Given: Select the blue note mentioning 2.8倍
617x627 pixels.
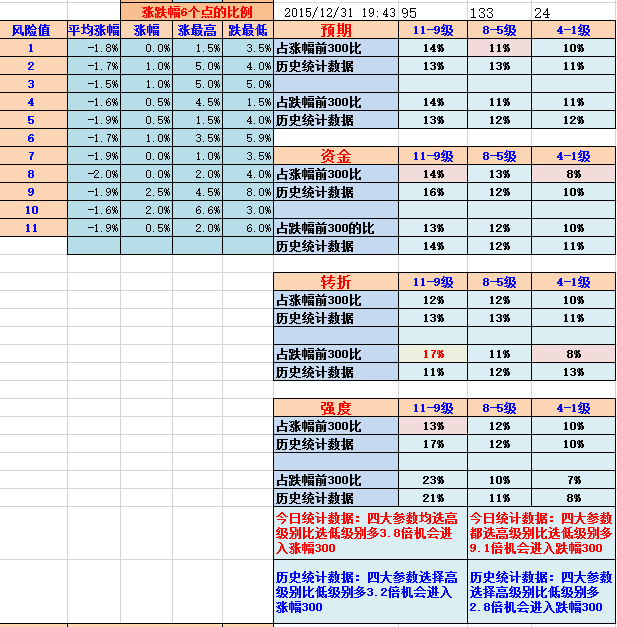Looking at the screenshot, I should point(541,592).
